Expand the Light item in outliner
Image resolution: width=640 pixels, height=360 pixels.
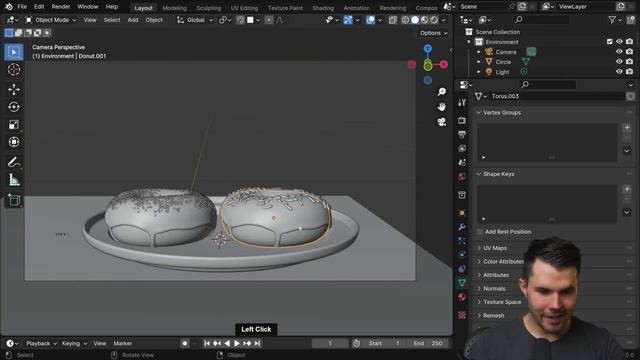(478, 72)
